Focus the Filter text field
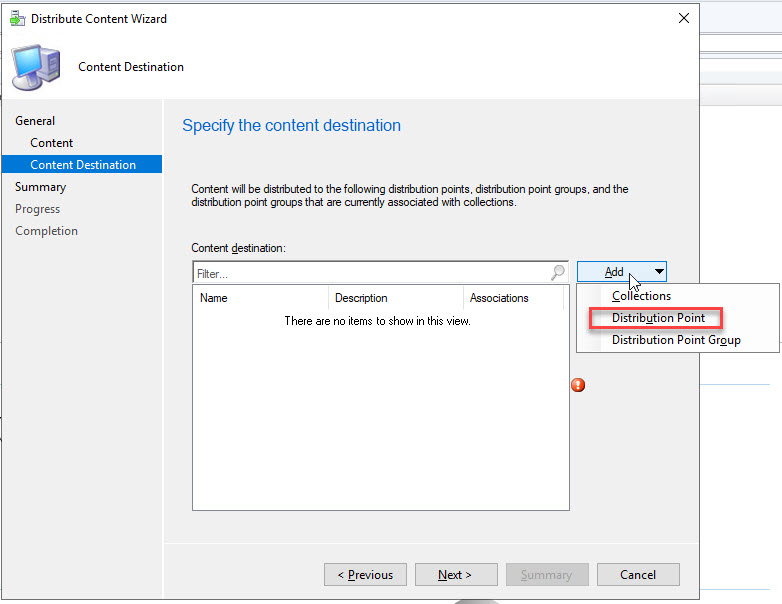 370,273
